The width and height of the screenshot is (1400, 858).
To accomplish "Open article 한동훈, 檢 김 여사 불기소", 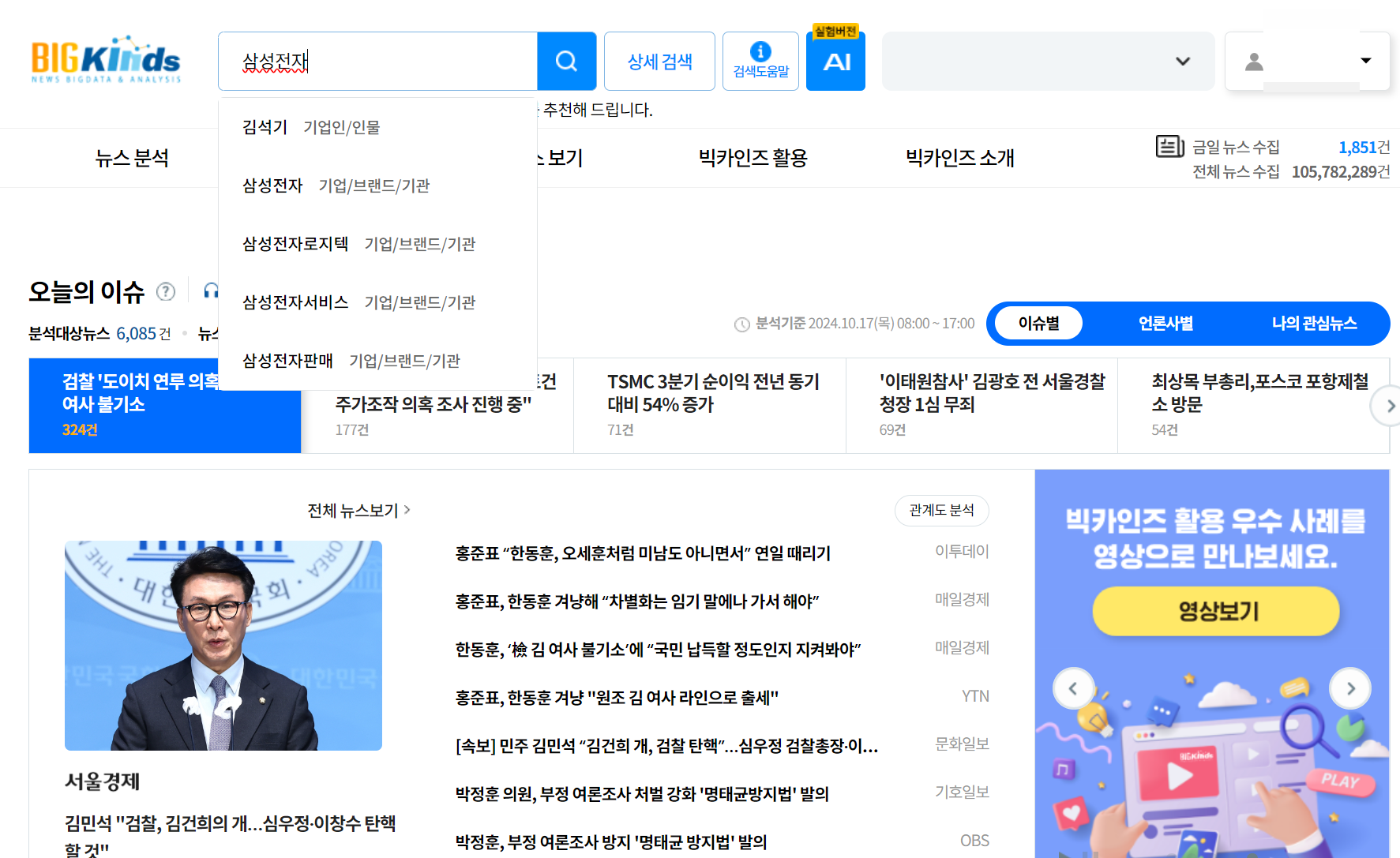I will click(x=658, y=650).
